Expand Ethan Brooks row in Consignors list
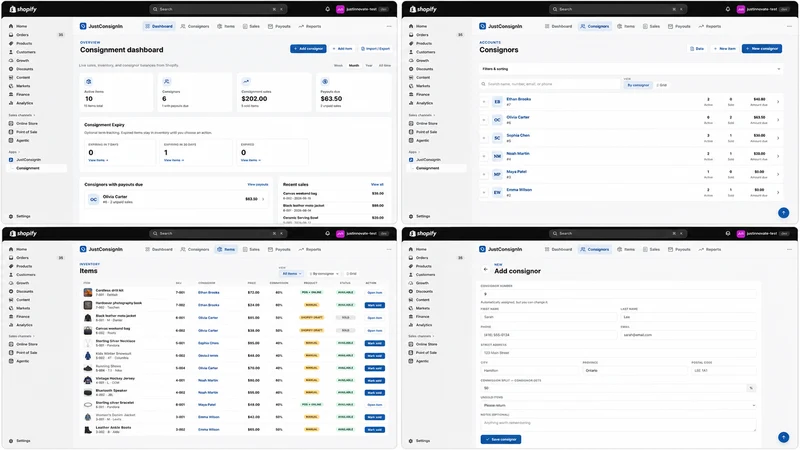This screenshot has width=800, height=450. [484, 102]
